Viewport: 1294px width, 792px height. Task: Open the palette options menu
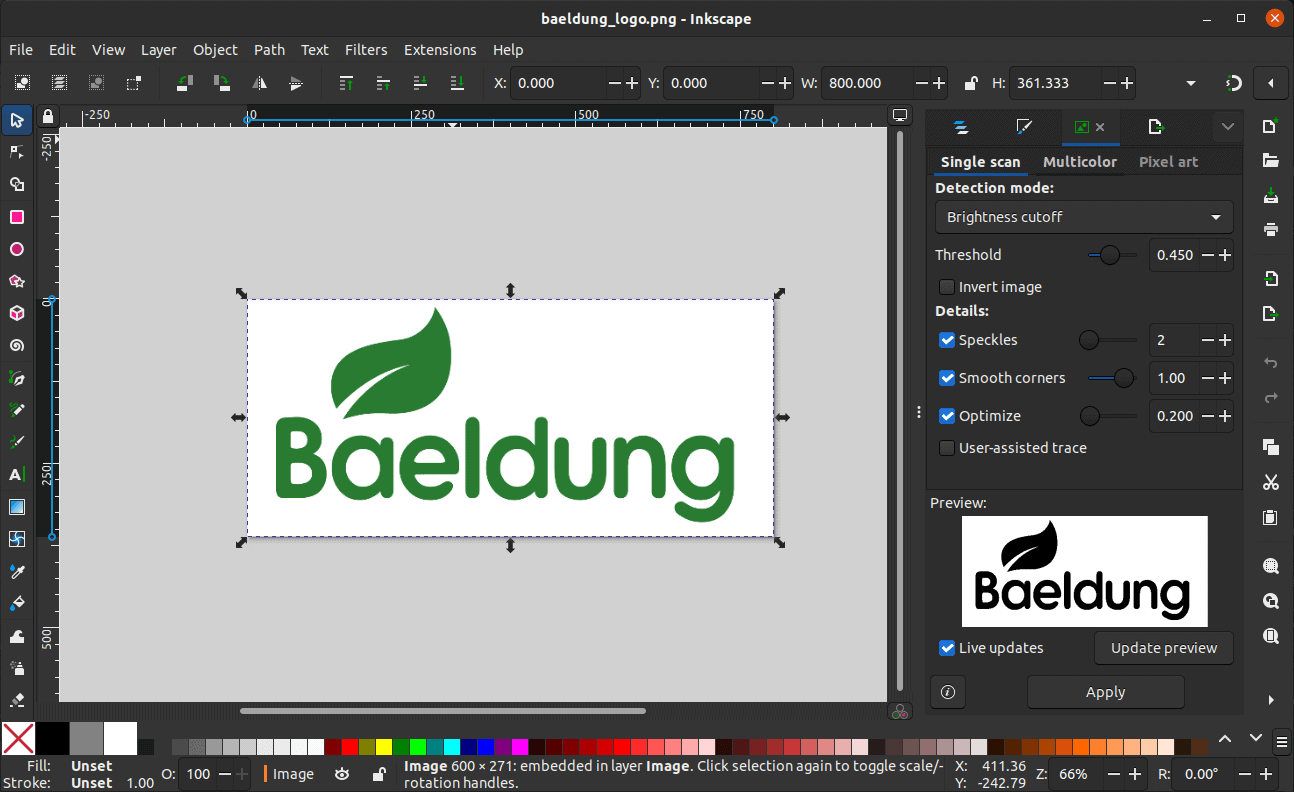pyautogui.click(x=1282, y=741)
